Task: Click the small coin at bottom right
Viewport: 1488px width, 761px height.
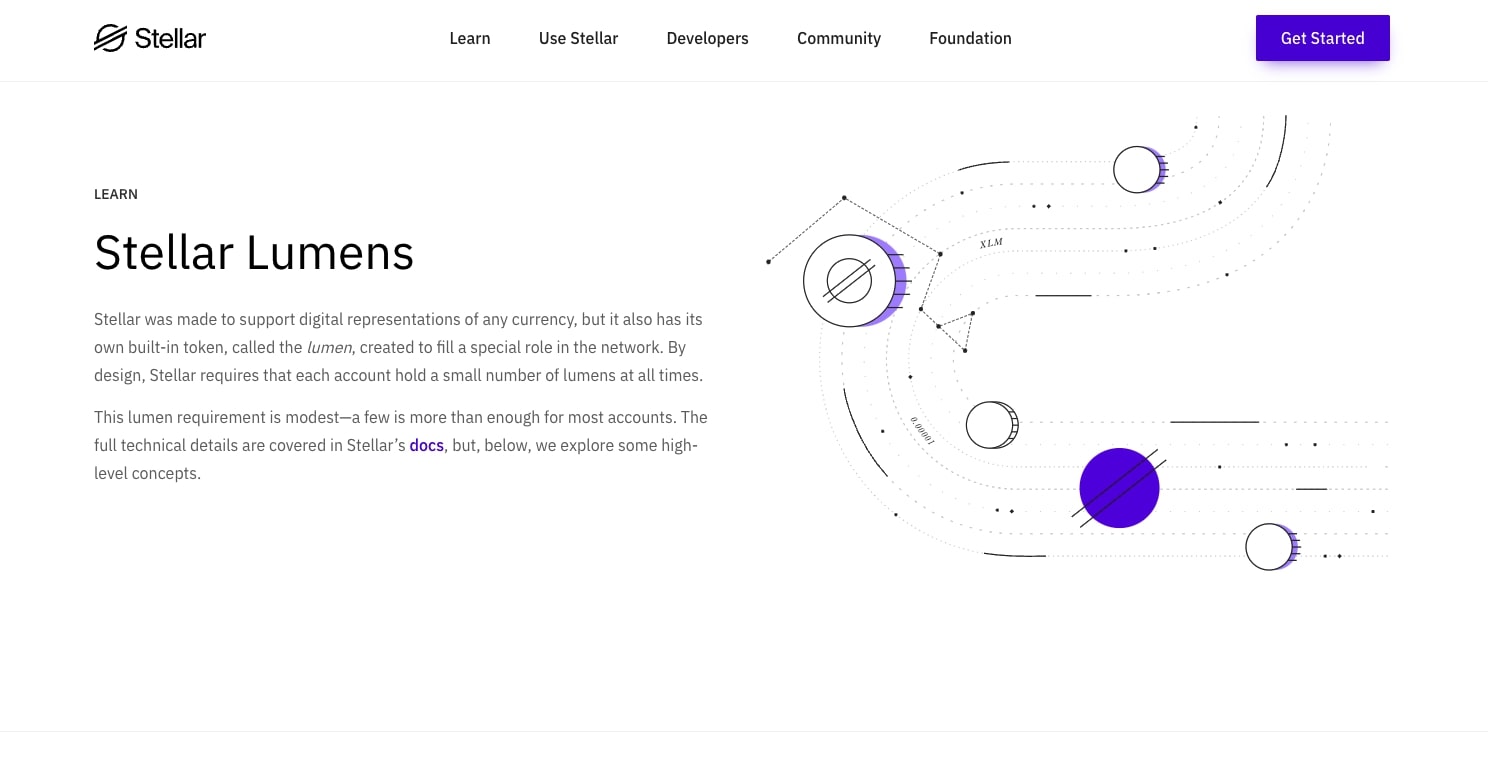Action: [1269, 547]
